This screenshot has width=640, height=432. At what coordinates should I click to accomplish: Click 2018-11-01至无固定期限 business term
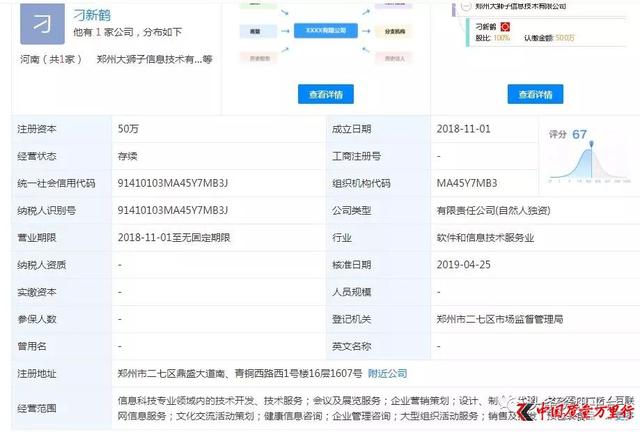174,238
